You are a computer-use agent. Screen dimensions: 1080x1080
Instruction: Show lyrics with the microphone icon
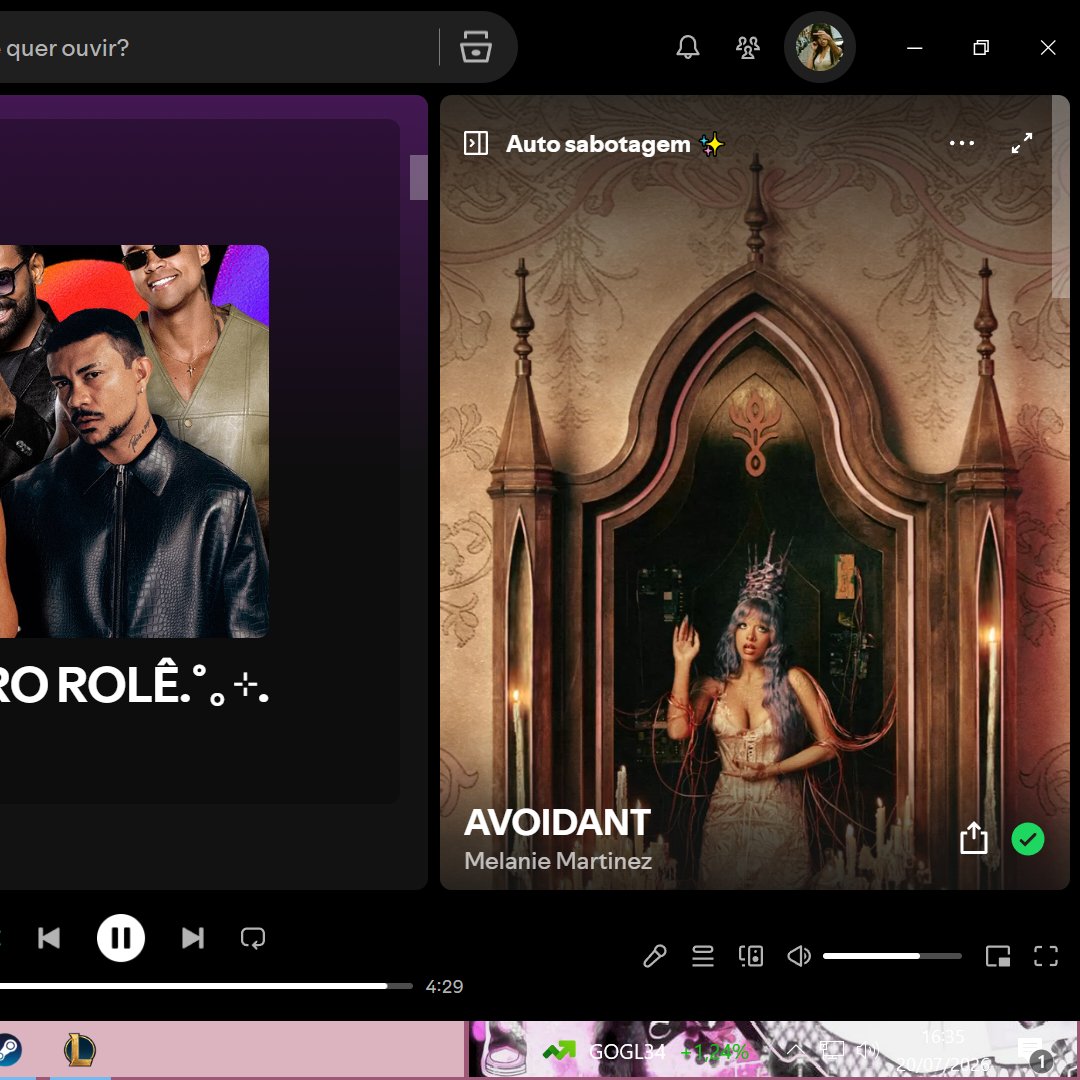pyautogui.click(x=654, y=955)
